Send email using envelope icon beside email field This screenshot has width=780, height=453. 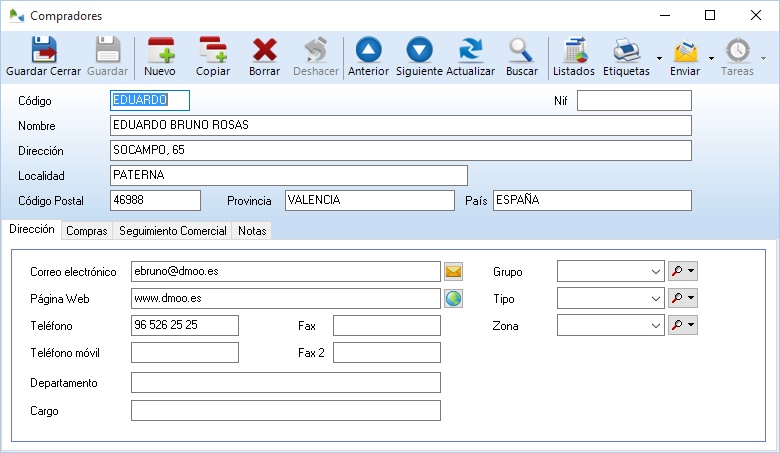454,271
